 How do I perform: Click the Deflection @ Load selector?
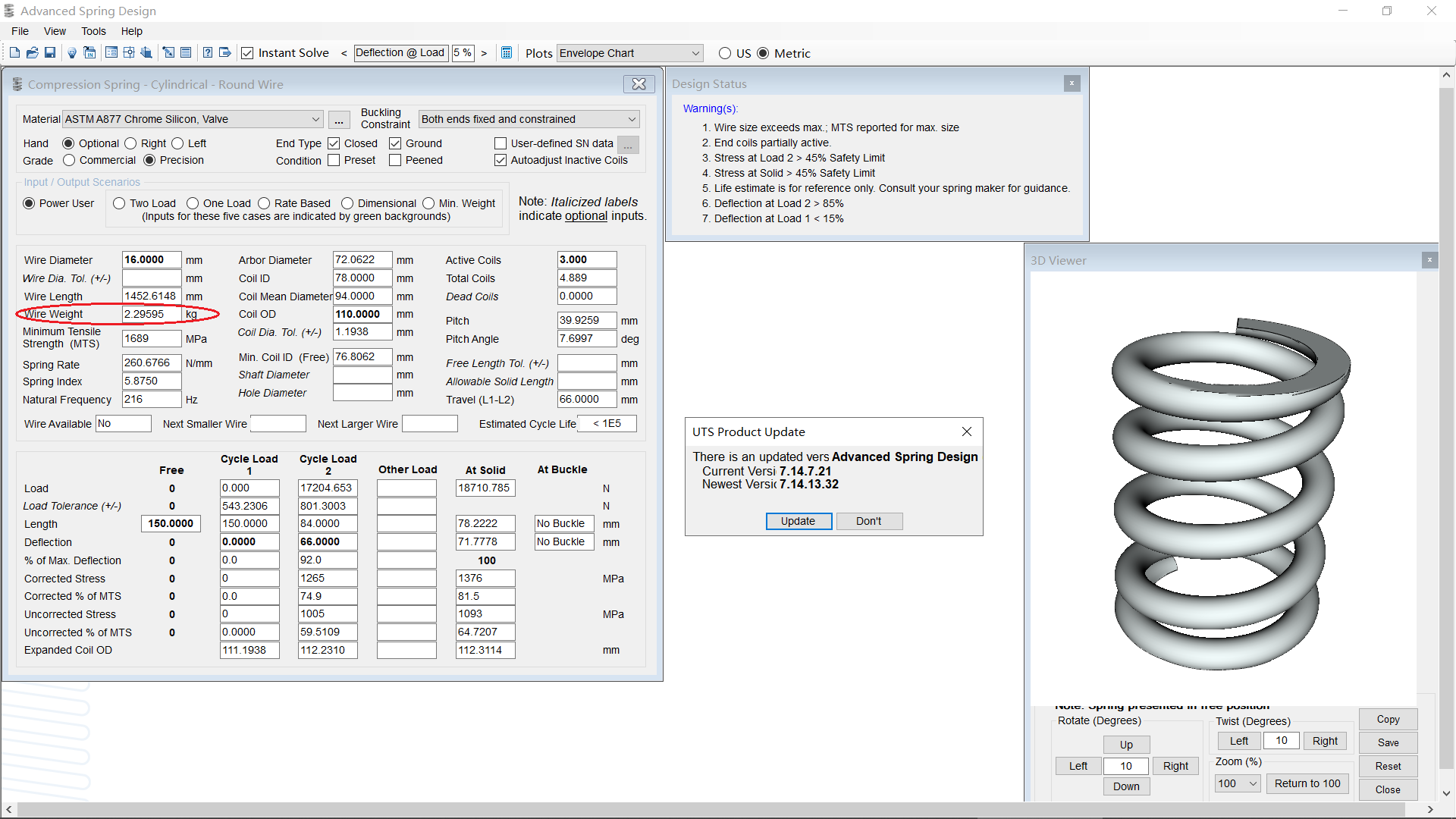(400, 52)
